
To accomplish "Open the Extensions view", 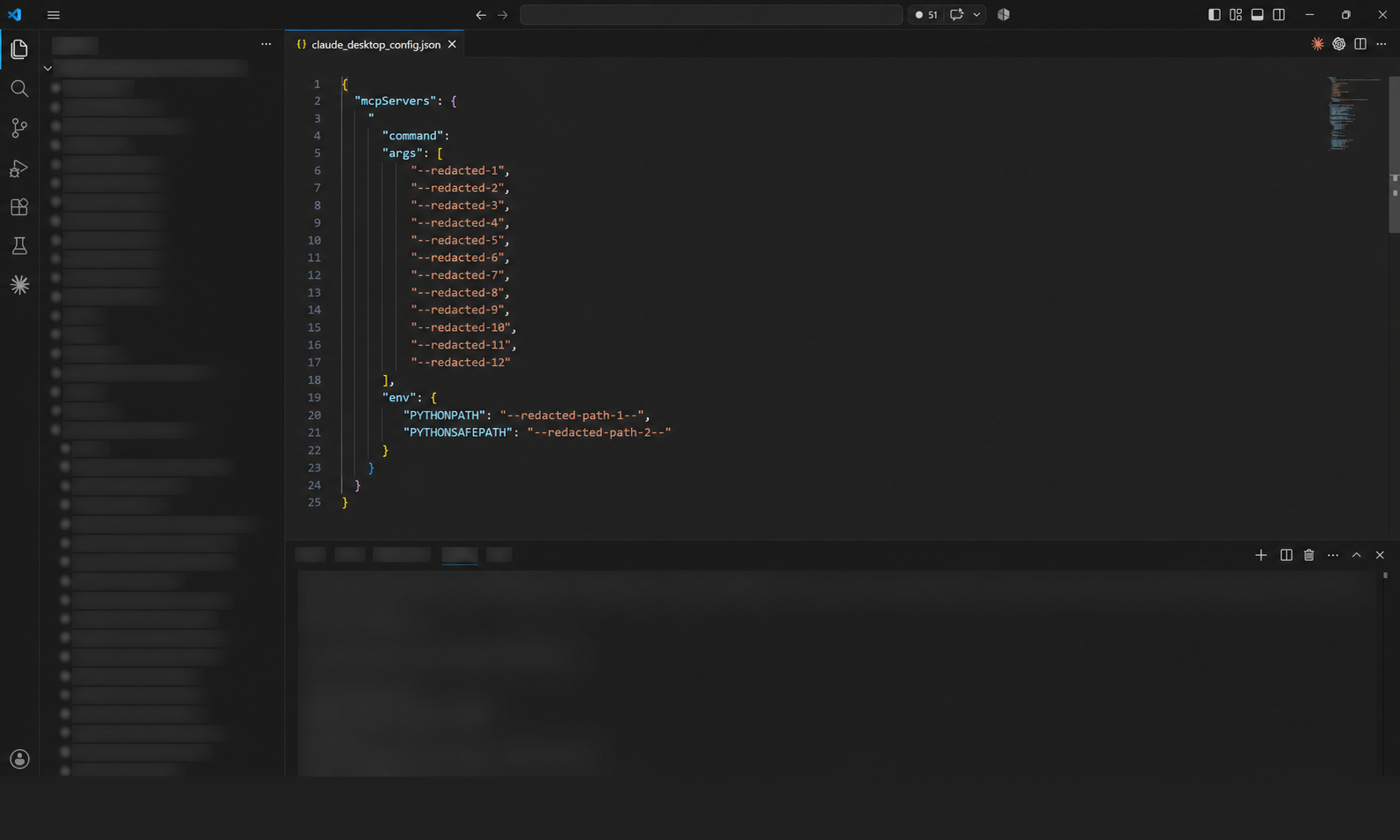I will 19,206.
